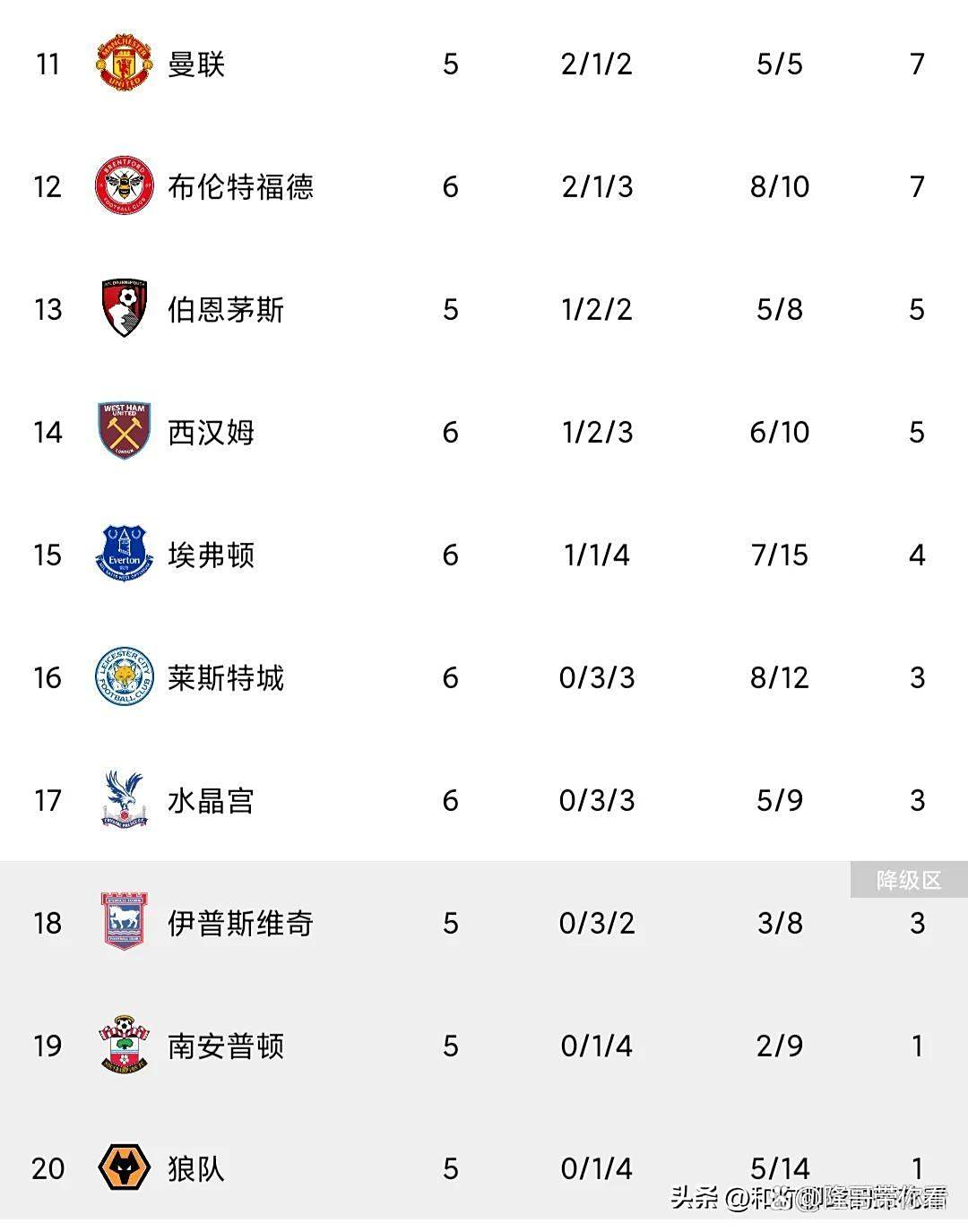Screen dimensions: 968x1232
Task: Click the Southampton club crest
Action: click(x=124, y=1045)
